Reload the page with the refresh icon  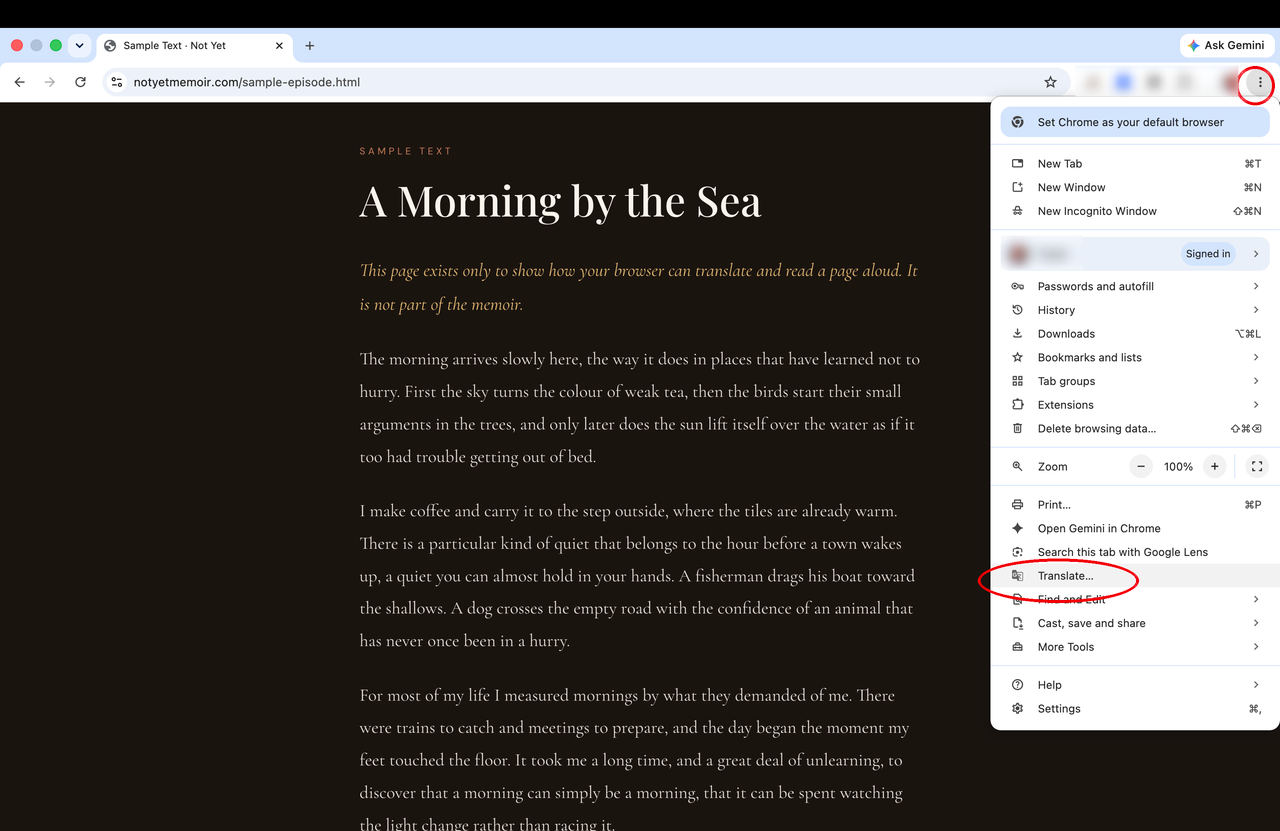[80, 82]
